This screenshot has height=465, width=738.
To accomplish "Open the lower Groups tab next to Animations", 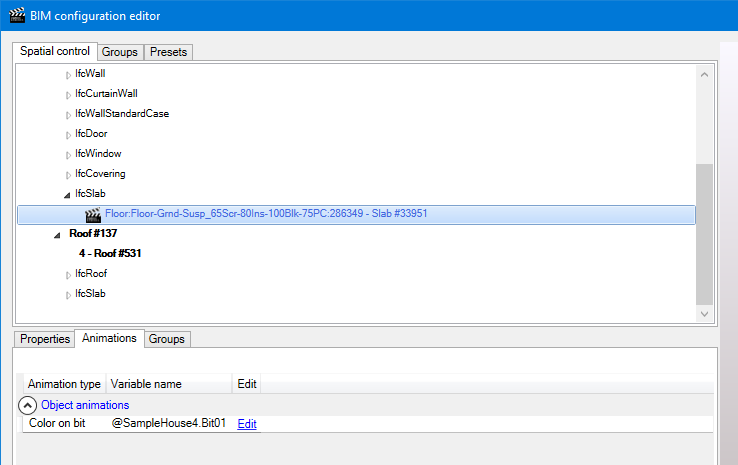I will pos(166,339).
